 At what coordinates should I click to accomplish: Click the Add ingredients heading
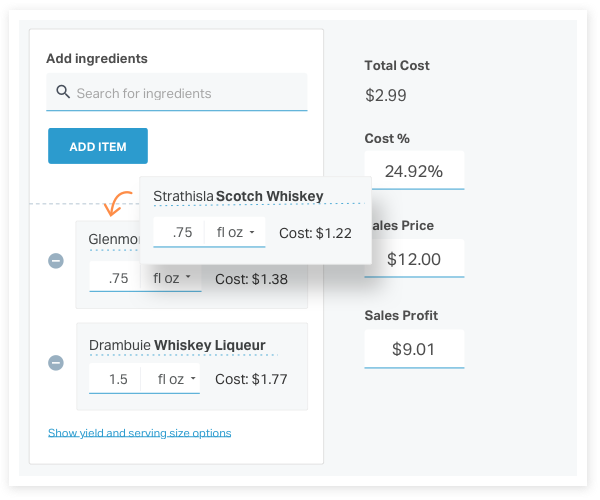click(x=97, y=59)
